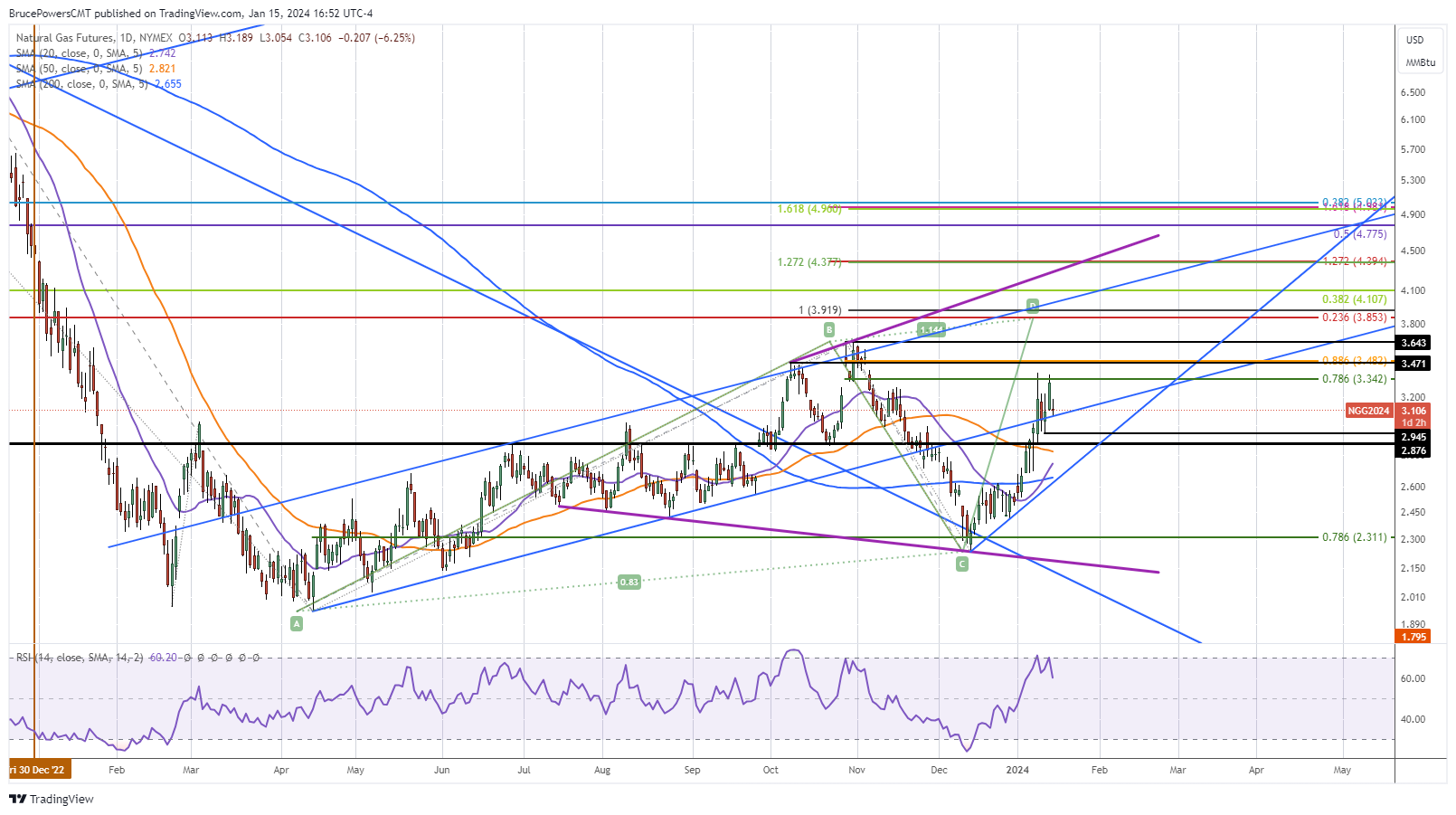Click the 0.786 (2.311) Fibonacci label

(x=1354, y=537)
